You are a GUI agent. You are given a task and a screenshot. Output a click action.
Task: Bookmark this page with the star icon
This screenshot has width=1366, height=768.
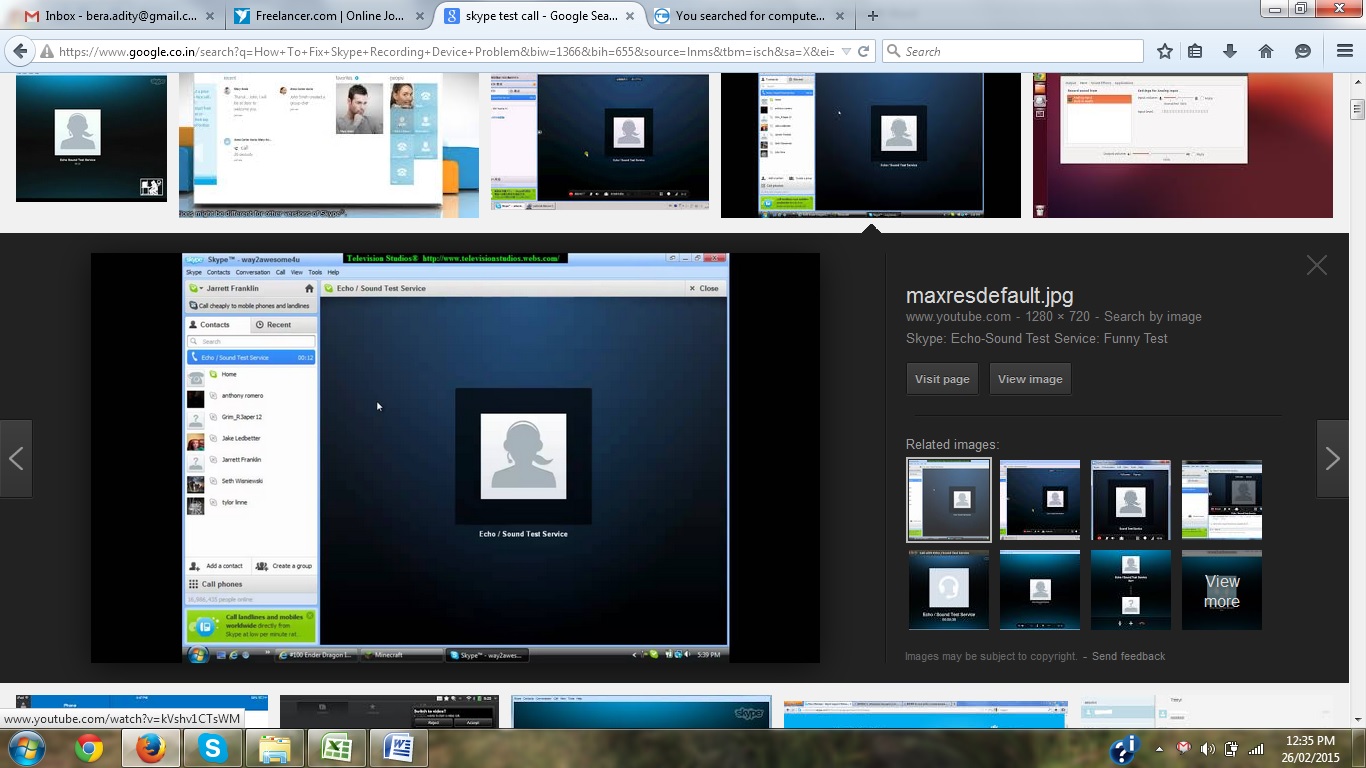1165,51
